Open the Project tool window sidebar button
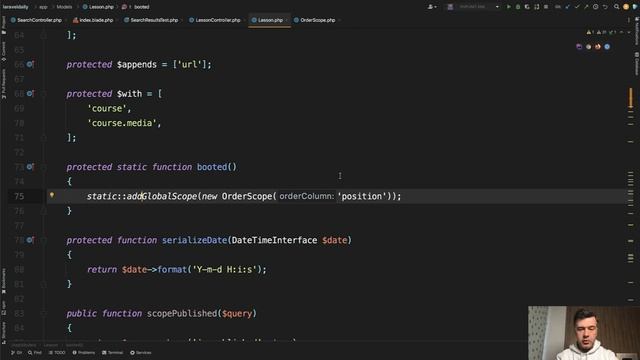Image resolution: width=640 pixels, height=360 pixels. point(4,25)
